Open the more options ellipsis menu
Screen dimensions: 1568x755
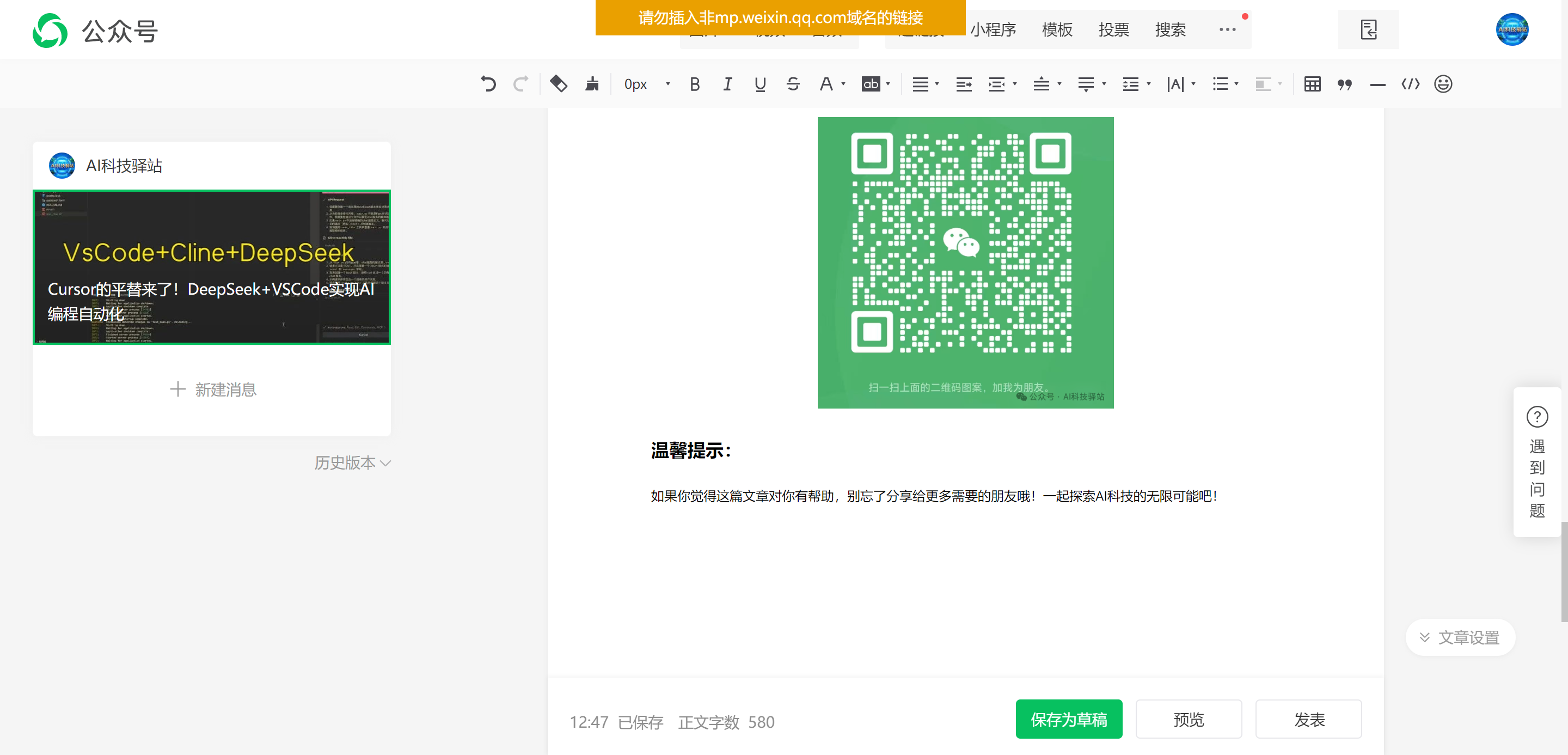1228,29
